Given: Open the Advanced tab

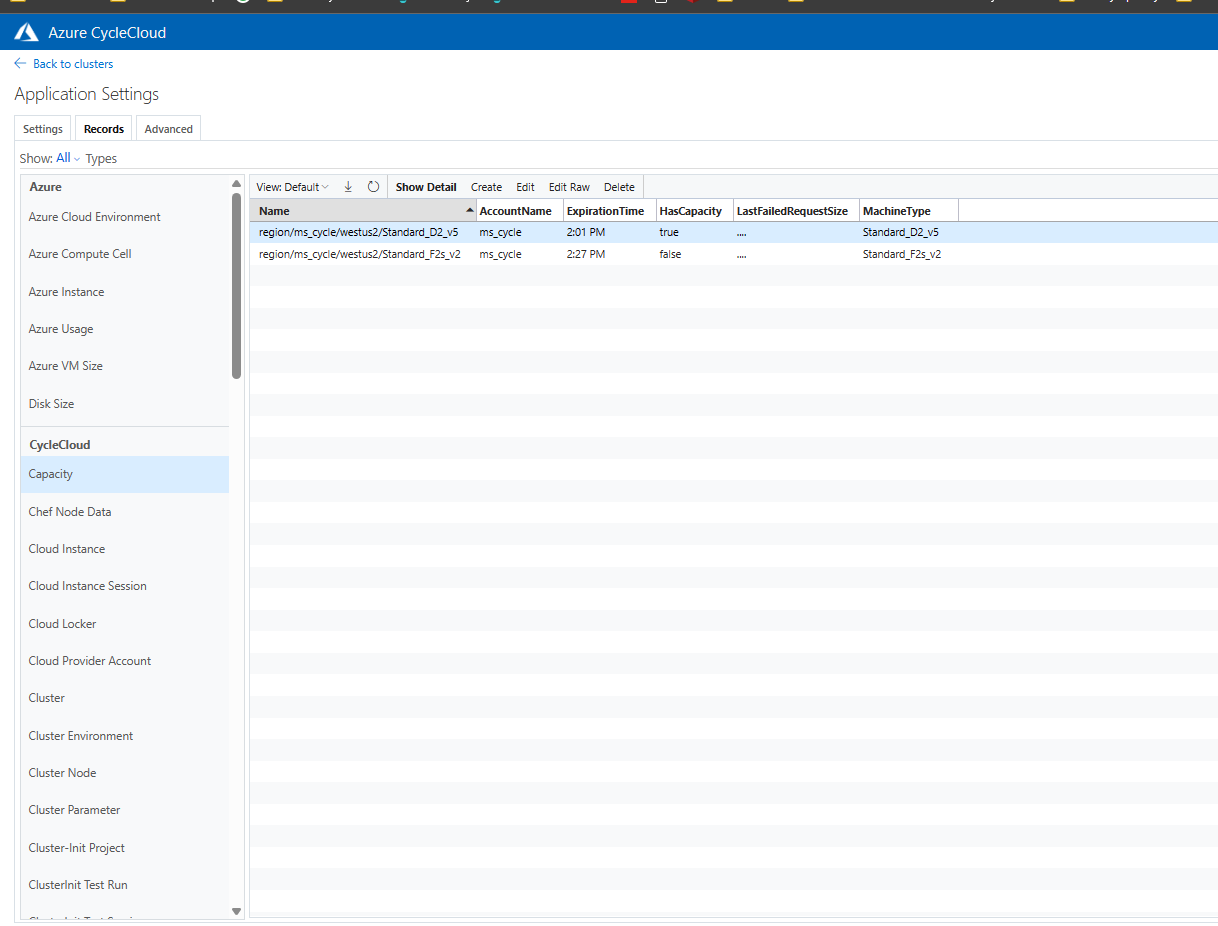Looking at the screenshot, I should 169,129.
